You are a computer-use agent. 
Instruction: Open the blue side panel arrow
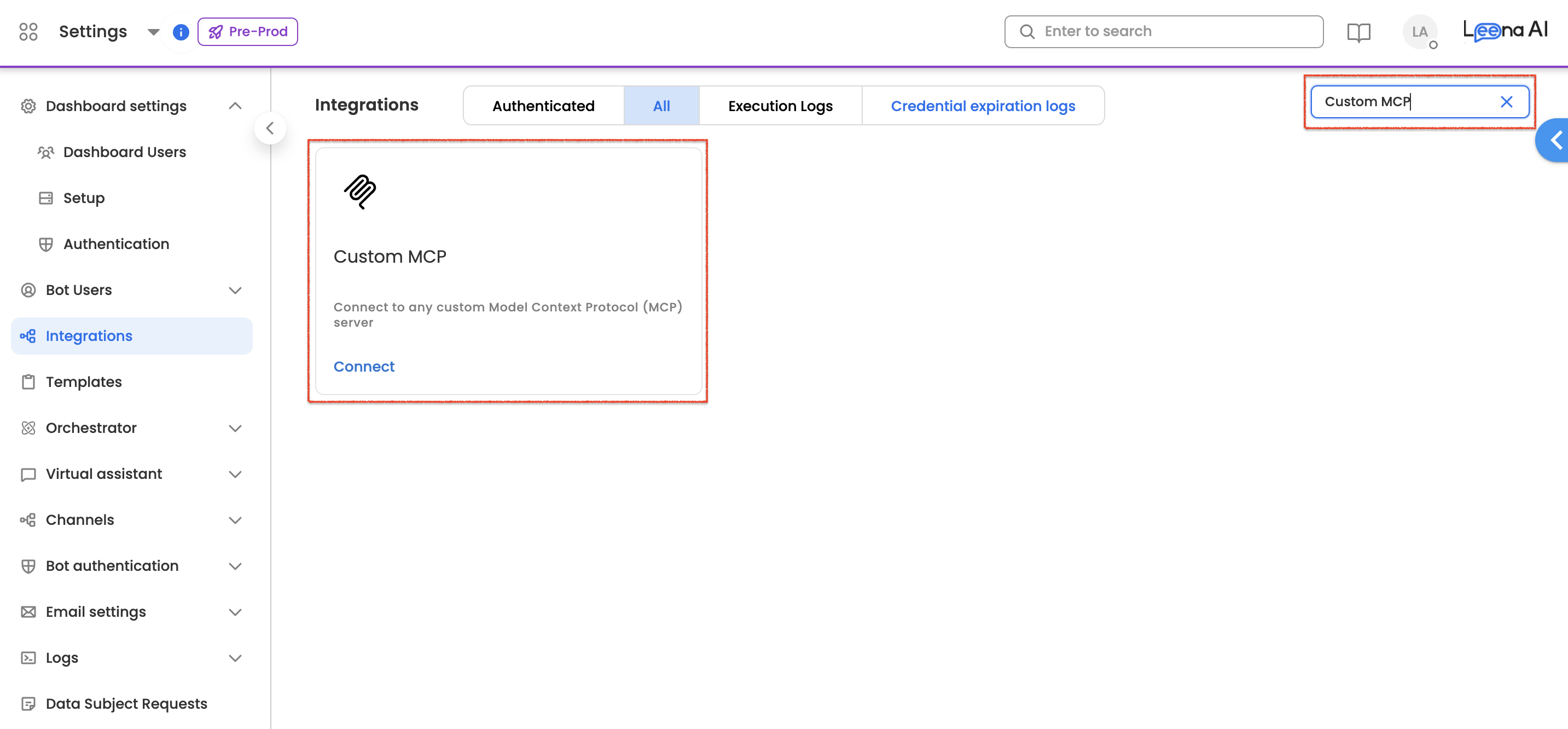click(1555, 141)
